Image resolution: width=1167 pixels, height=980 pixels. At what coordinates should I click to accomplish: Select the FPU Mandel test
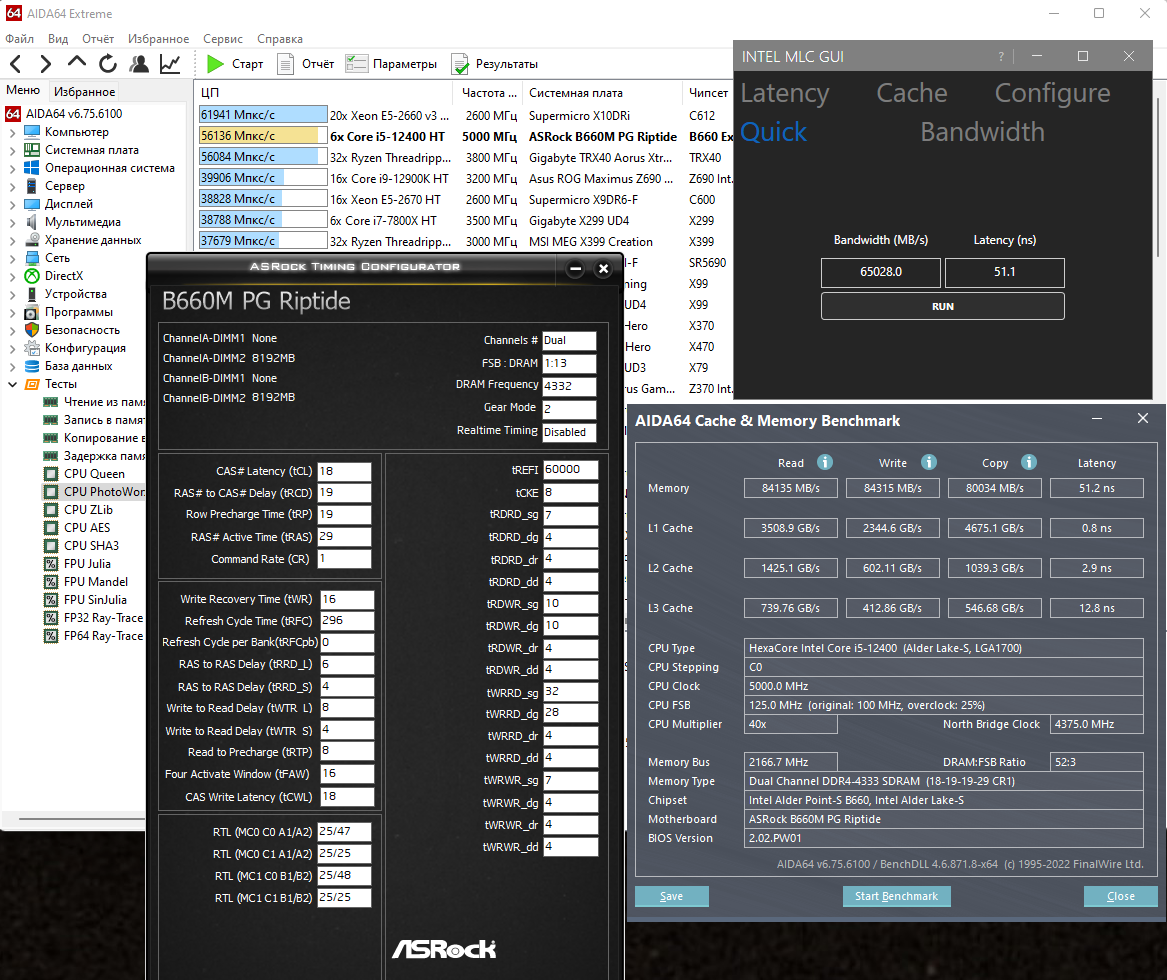95,582
